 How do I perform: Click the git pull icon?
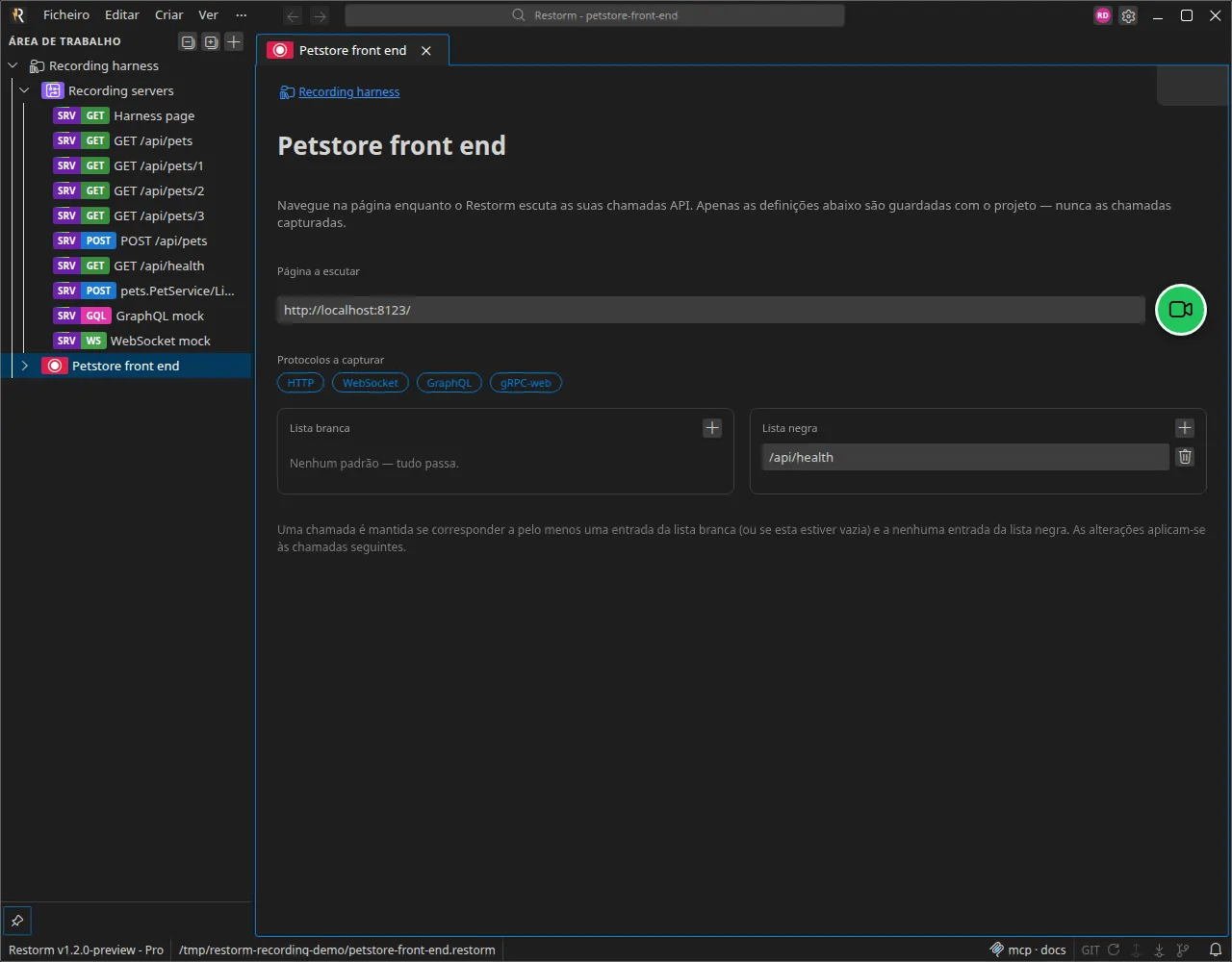[x=1160, y=949]
